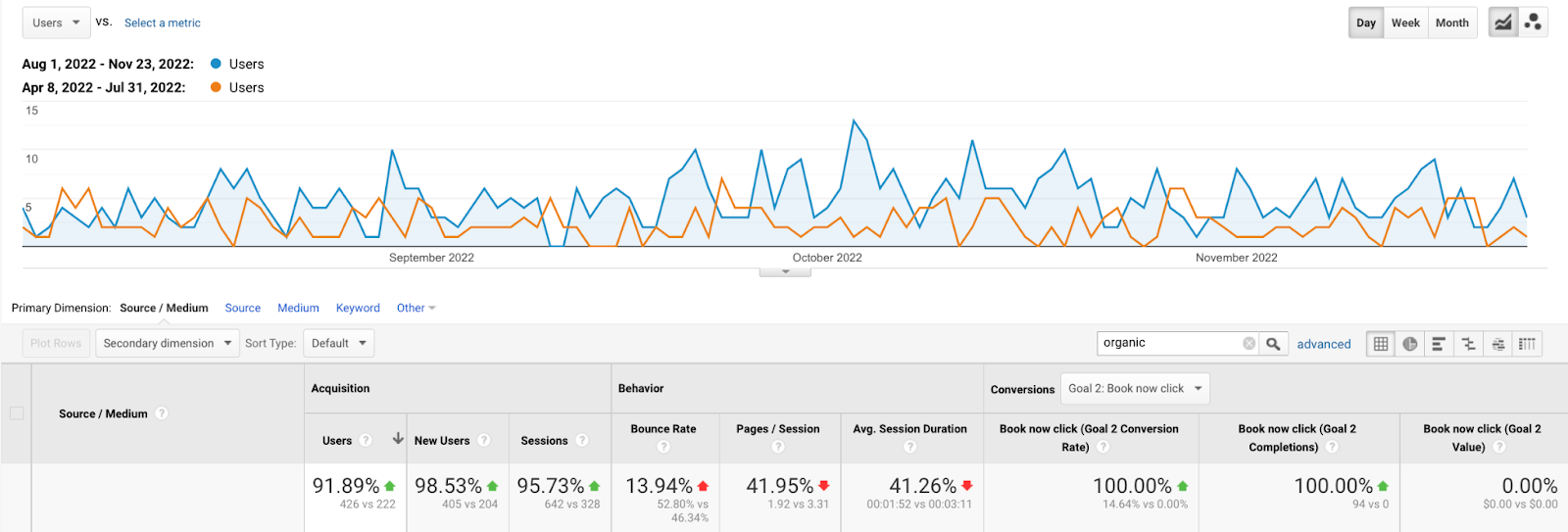Viewport: 1568px width, 532px height.
Task: Click the November 2022 axis label
Action: coord(1237,258)
